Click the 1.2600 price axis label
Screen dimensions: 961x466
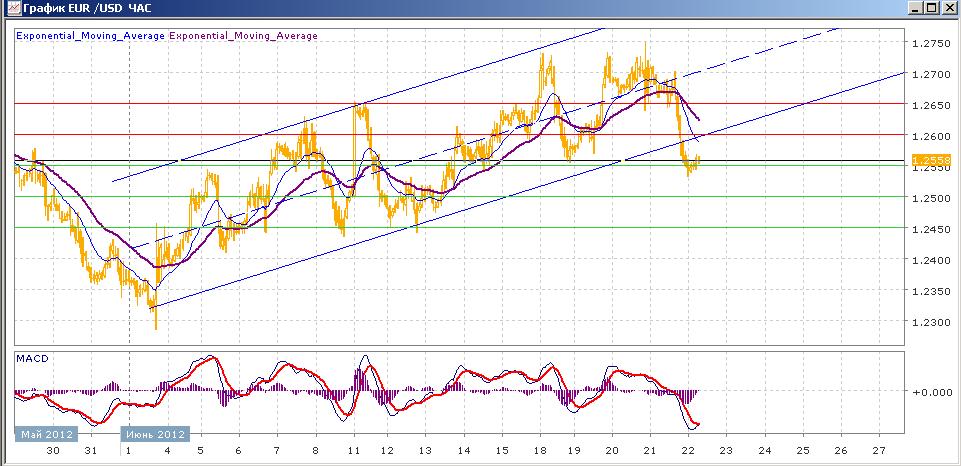(x=932, y=136)
